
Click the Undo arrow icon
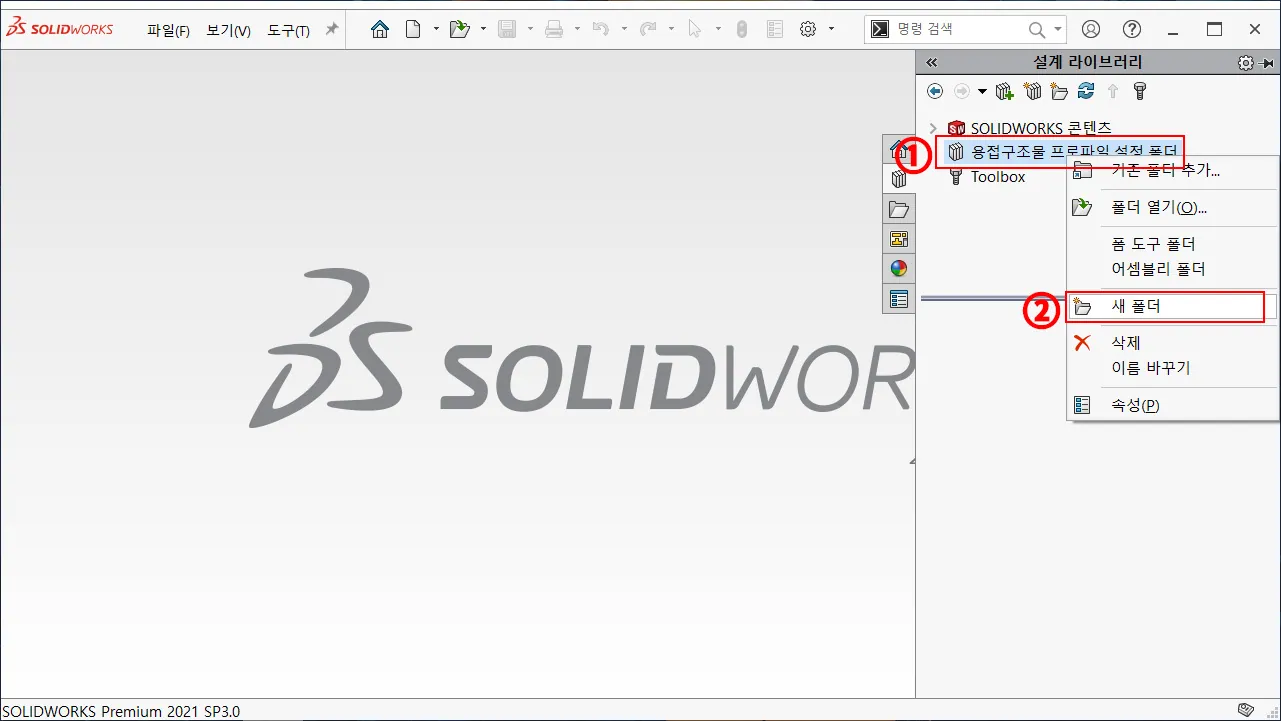click(601, 30)
